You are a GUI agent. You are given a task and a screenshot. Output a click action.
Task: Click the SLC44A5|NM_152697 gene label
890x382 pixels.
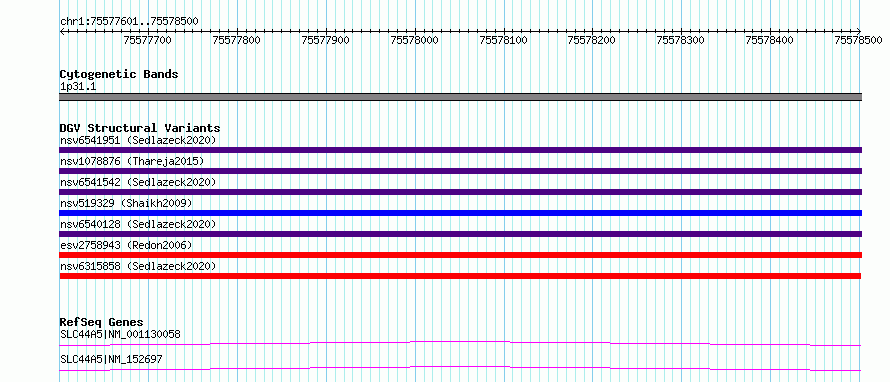click(x=111, y=359)
